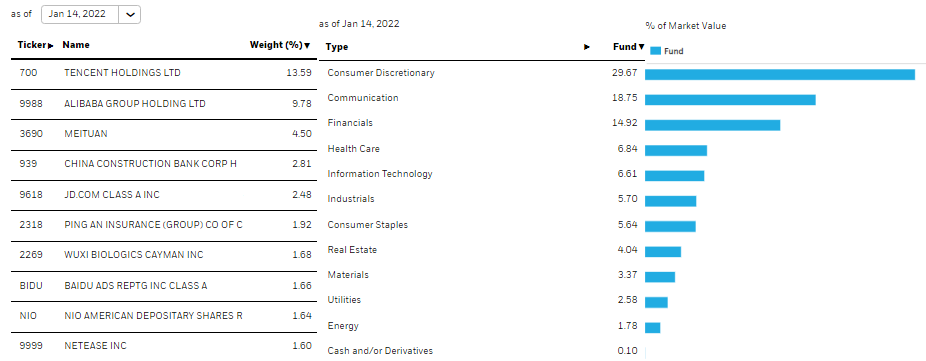Sort sector table by Type arrow
This screenshot has width=926, height=361.
coord(586,47)
